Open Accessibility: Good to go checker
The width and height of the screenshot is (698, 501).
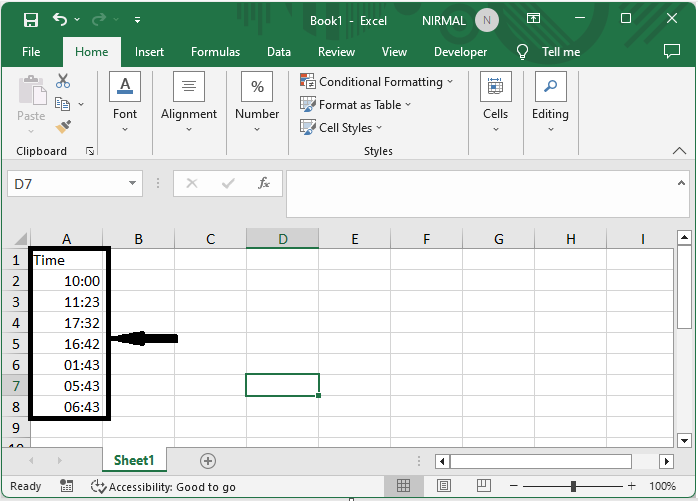coord(163,486)
